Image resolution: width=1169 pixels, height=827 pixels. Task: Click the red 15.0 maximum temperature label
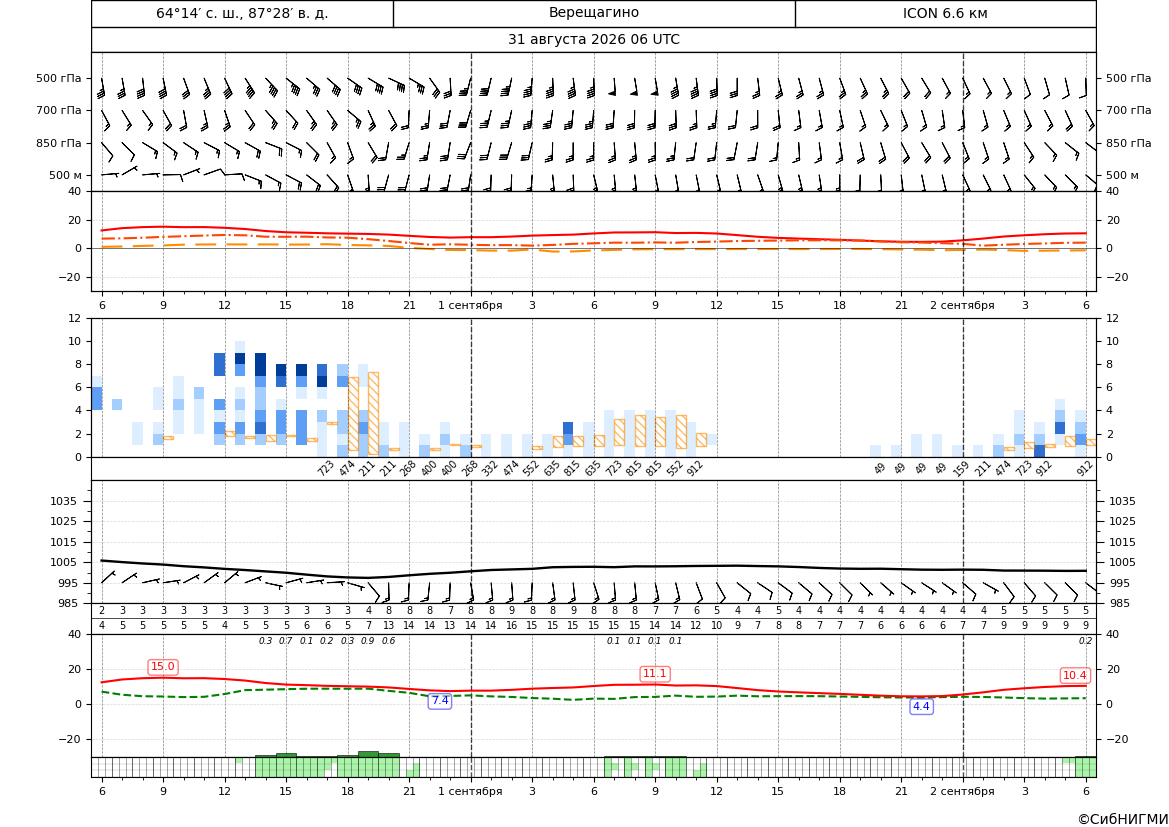(x=163, y=667)
